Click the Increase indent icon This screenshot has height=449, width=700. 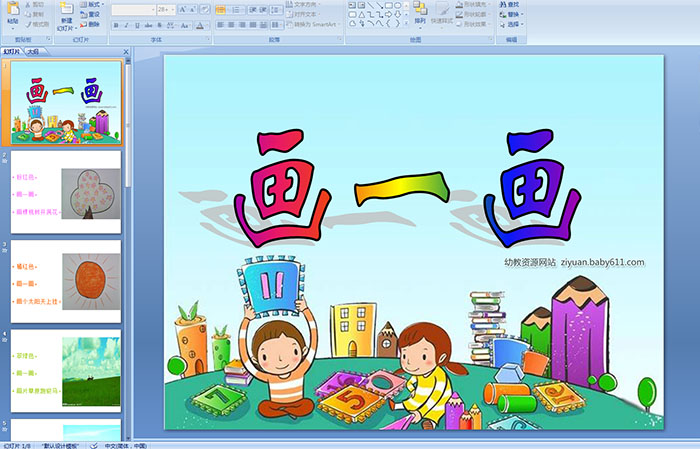(263, 10)
